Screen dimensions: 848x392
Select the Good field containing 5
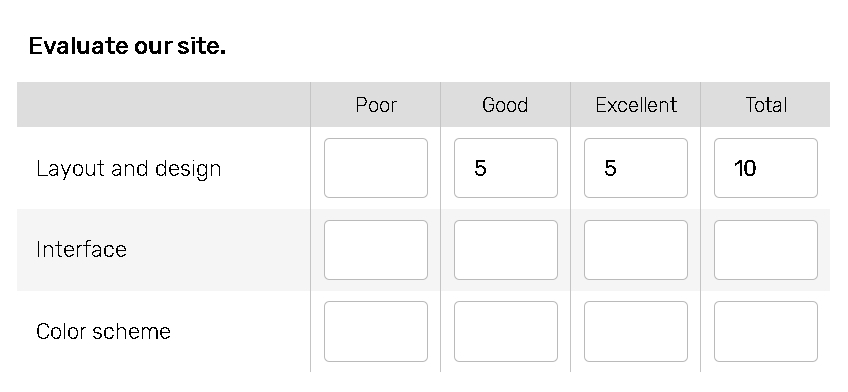click(x=506, y=168)
